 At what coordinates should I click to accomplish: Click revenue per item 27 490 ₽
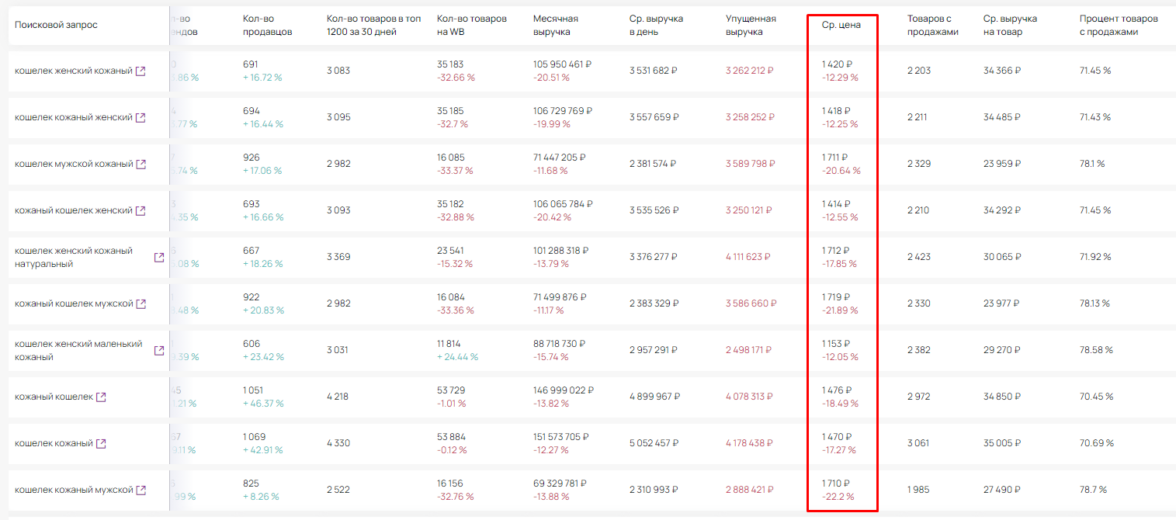pos(1002,490)
